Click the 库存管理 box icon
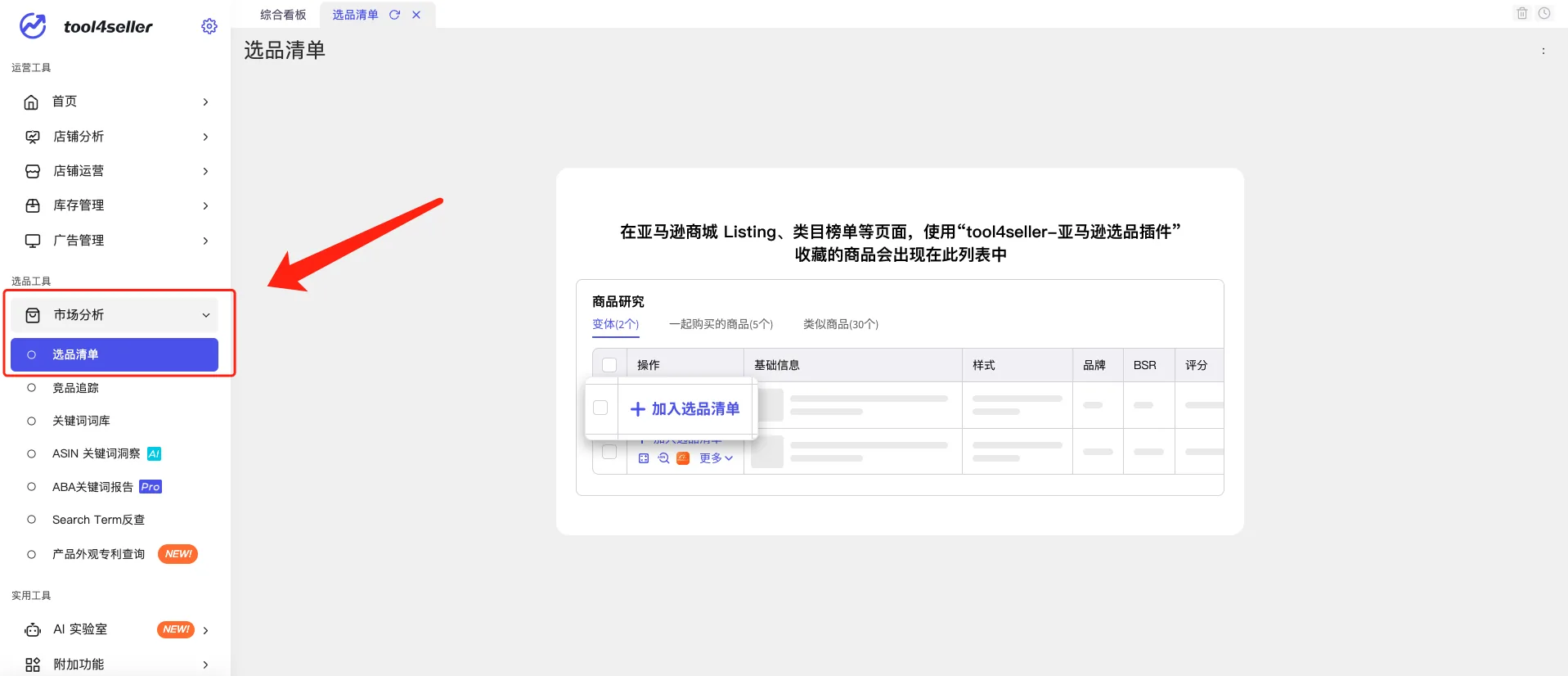This screenshot has height=676, width=1568. tap(33, 205)
